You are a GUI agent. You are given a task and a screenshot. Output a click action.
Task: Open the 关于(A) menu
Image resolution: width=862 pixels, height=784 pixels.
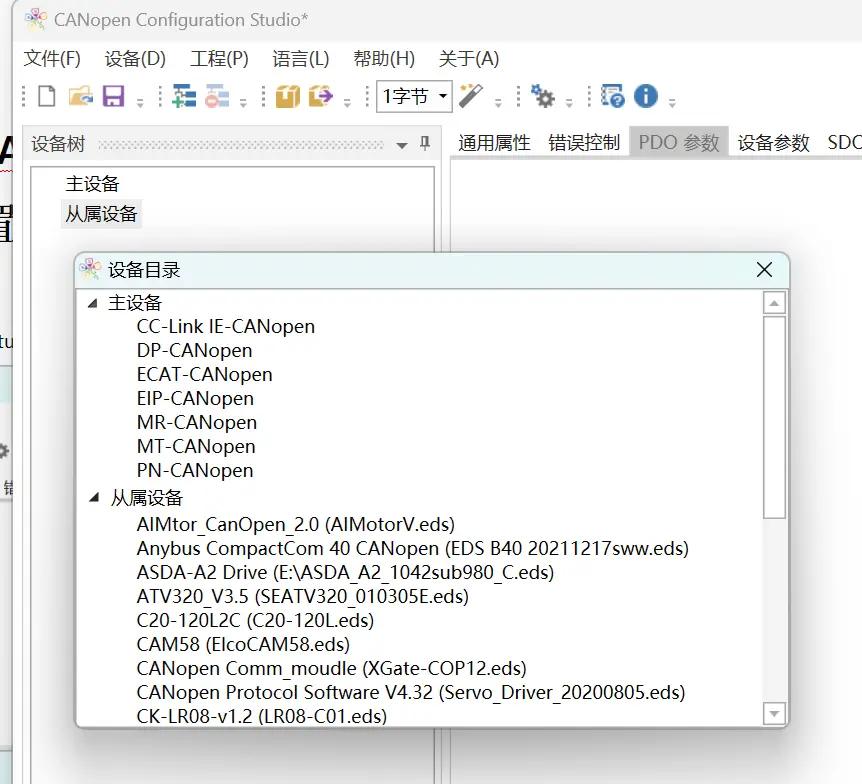[469, 58]
